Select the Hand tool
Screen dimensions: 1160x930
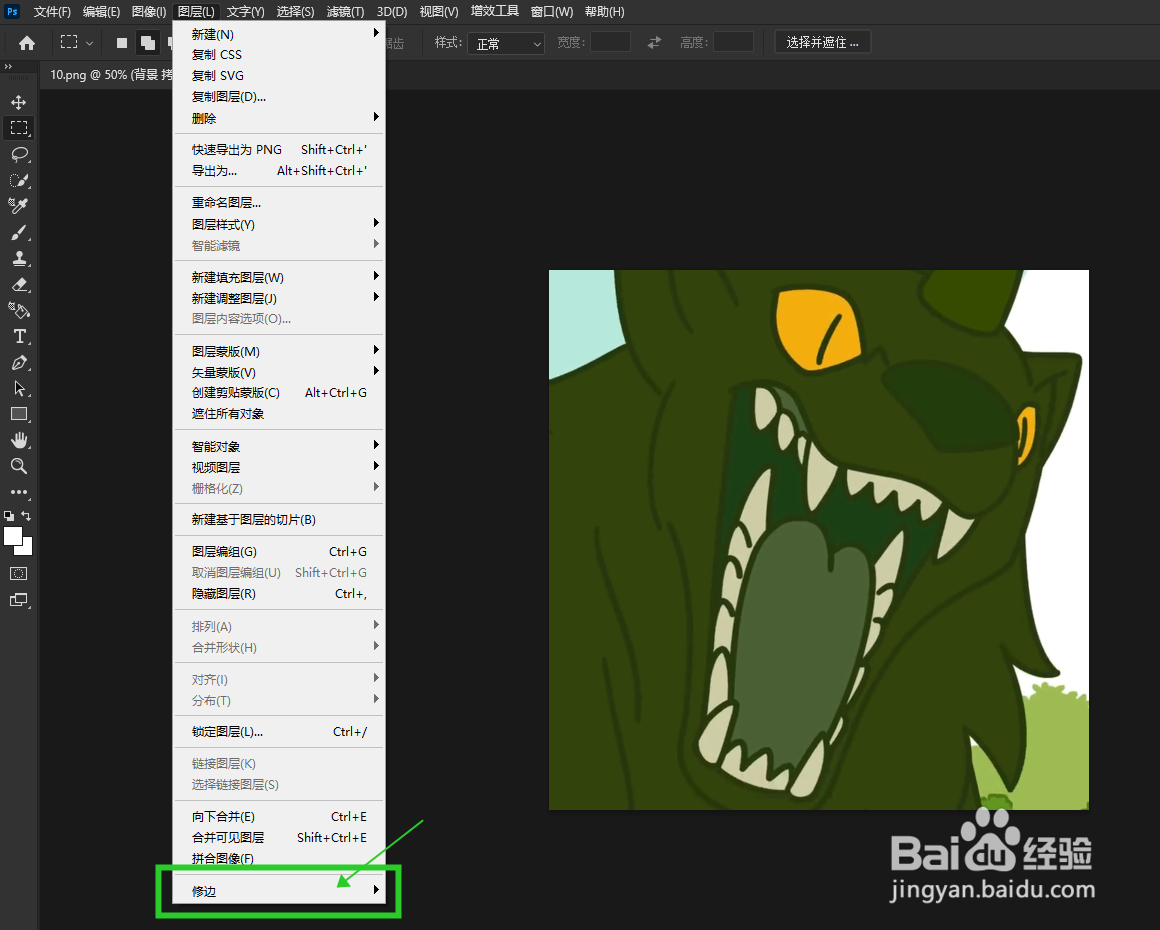point(18,440)
